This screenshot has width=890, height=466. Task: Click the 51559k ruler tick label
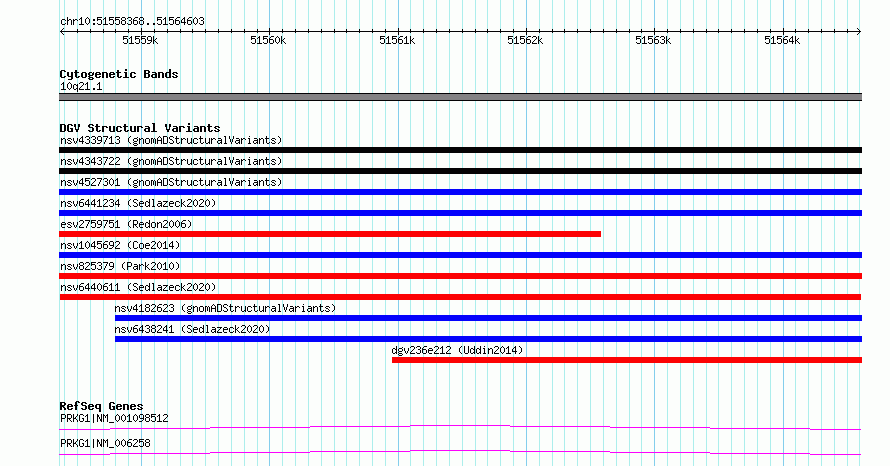coord(140,40)
